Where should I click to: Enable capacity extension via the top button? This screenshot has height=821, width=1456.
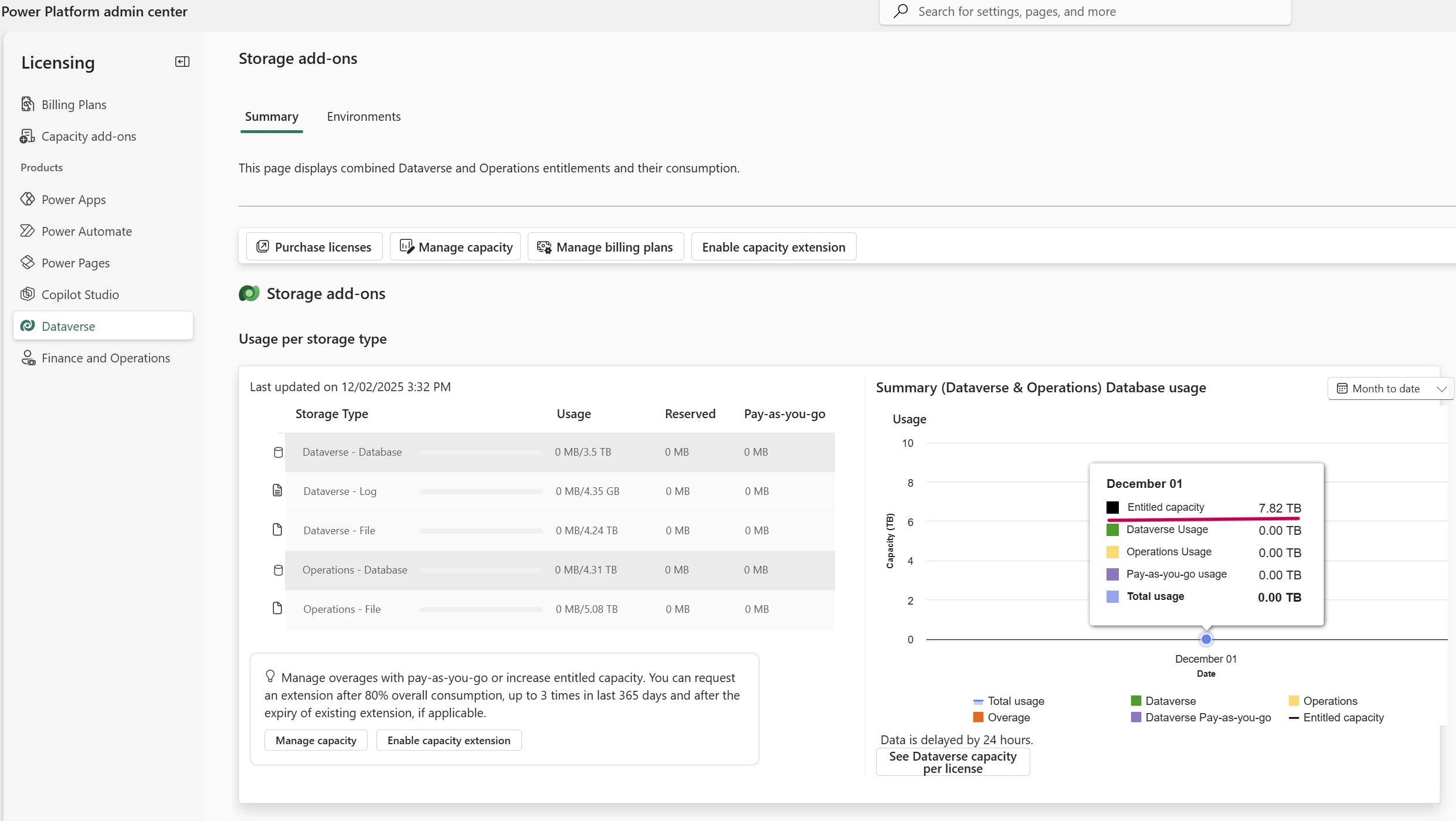click(773, 246)
